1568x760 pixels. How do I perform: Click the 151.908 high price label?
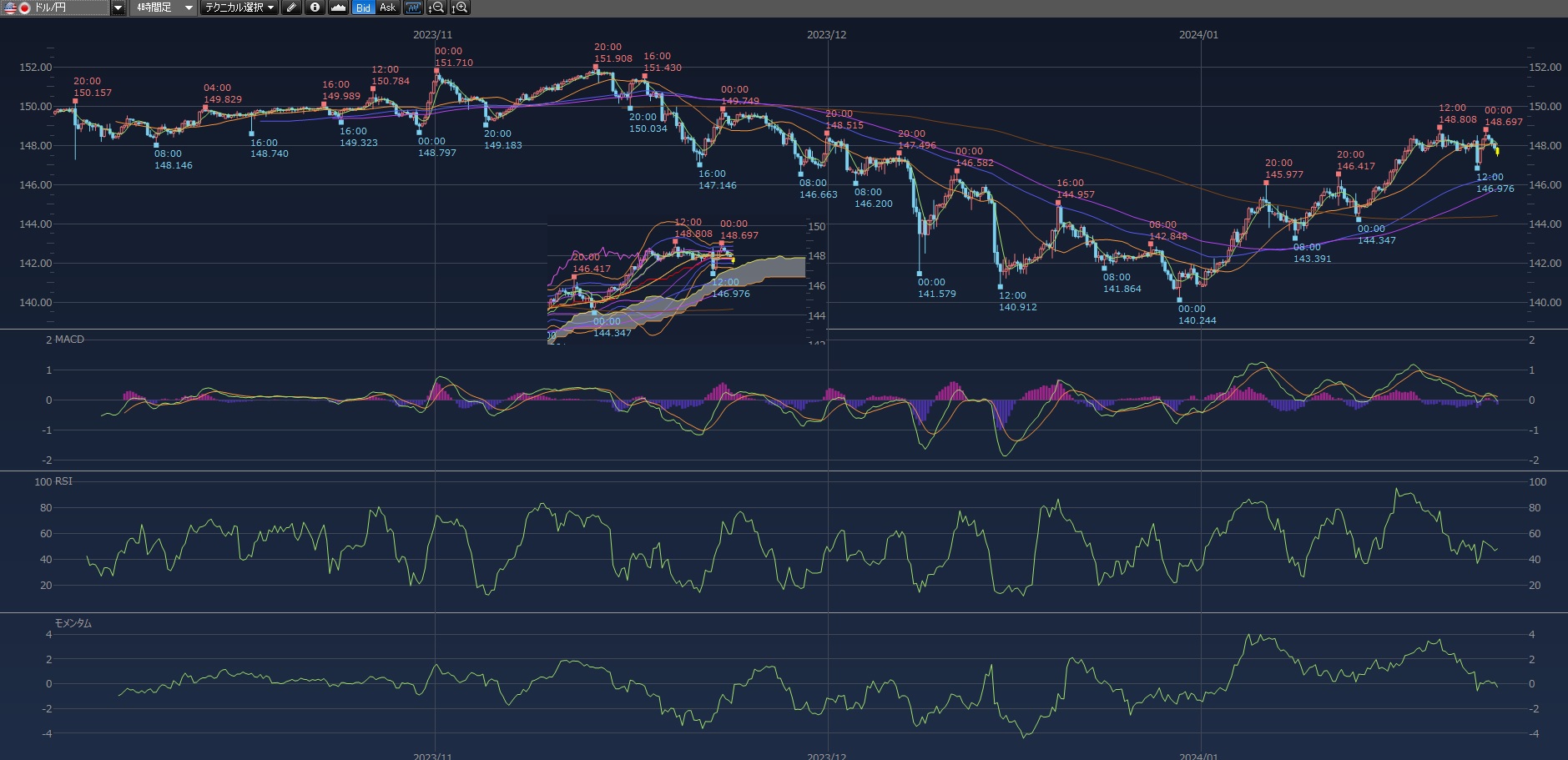(x=613, y=58)
